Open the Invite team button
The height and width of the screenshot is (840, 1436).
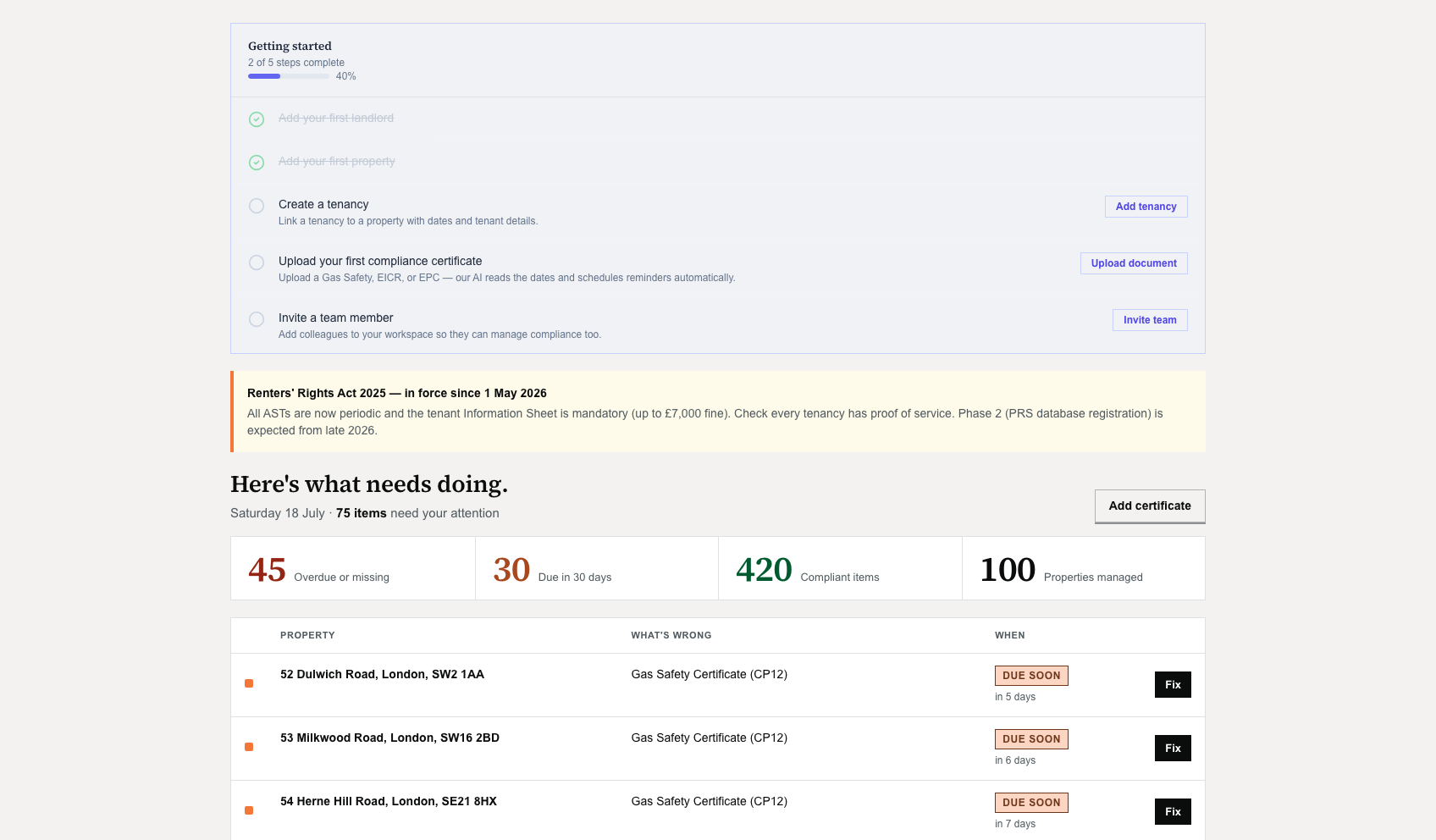(1150, 320)
